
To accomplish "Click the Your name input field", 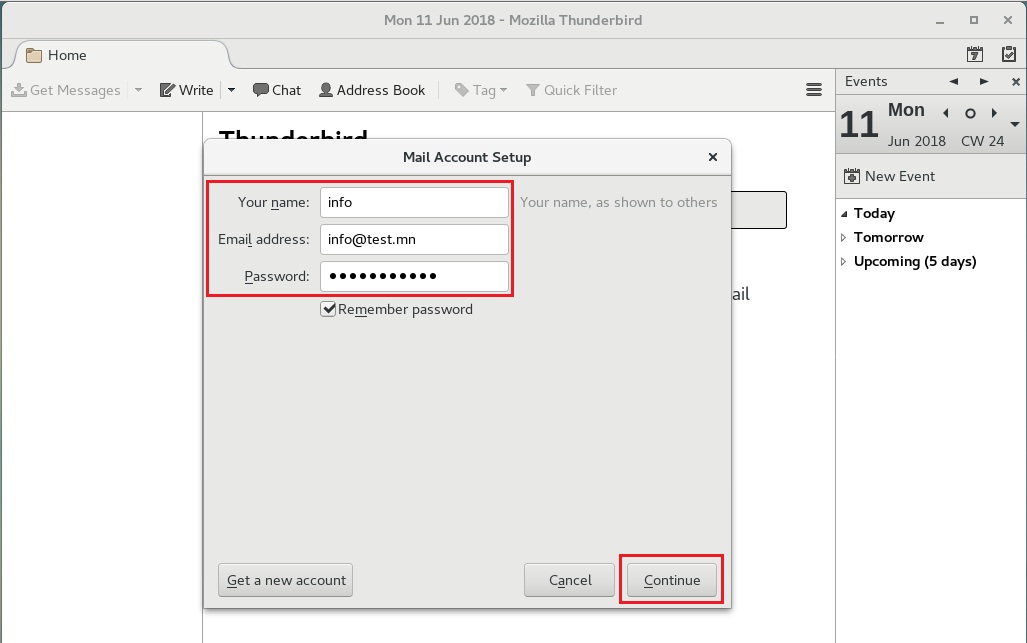I will pos(414,202).
